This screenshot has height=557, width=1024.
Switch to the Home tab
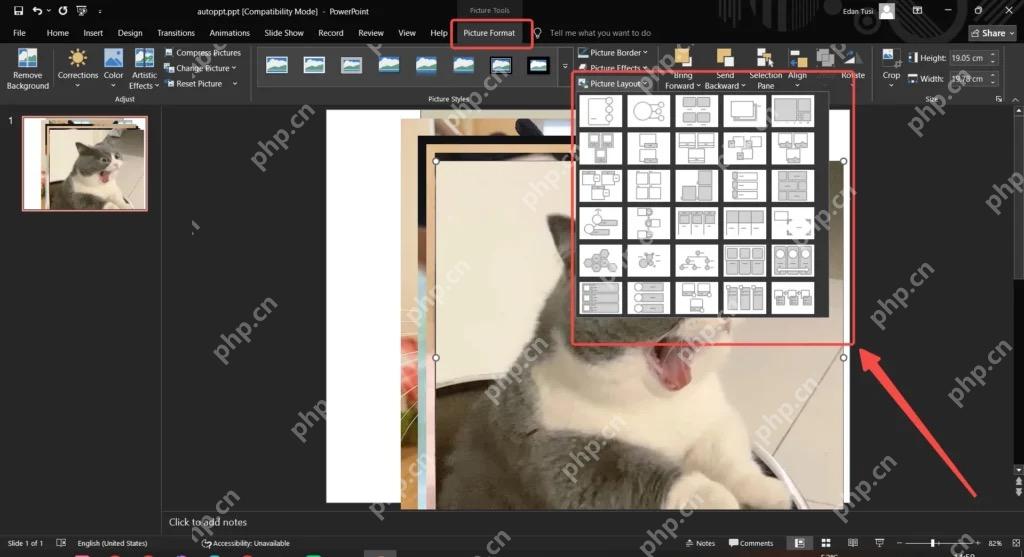click(x=57, y=33)
